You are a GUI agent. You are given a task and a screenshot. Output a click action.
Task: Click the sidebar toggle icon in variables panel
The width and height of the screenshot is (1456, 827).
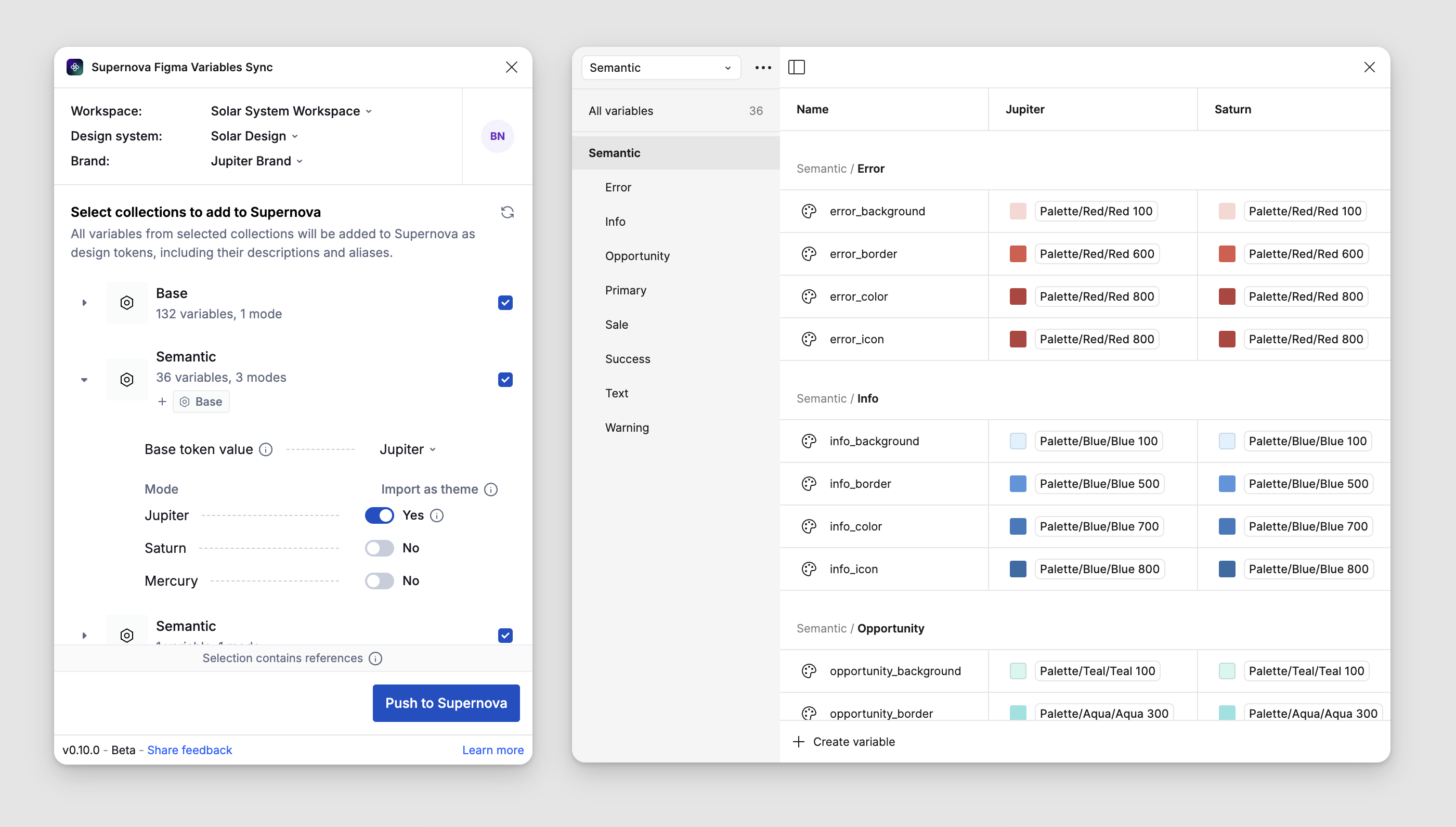tap(796, 68)
